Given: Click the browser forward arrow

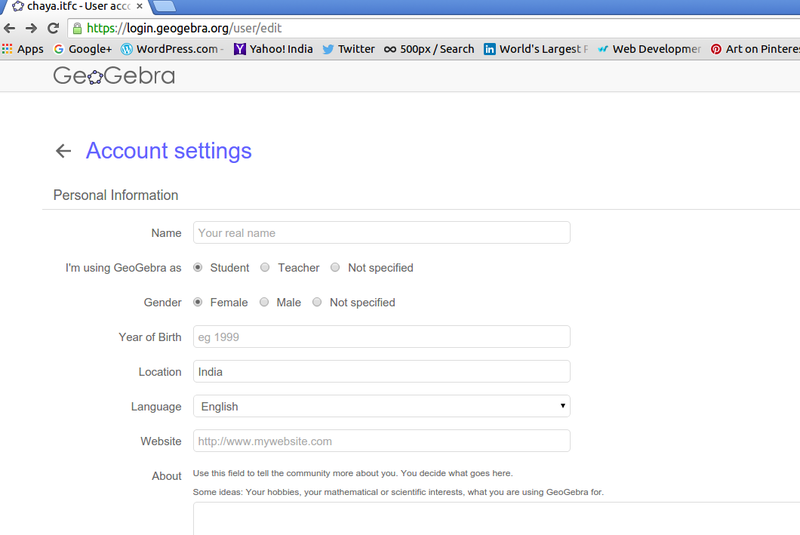Looking at the screenshot, I should click(31, 28).
